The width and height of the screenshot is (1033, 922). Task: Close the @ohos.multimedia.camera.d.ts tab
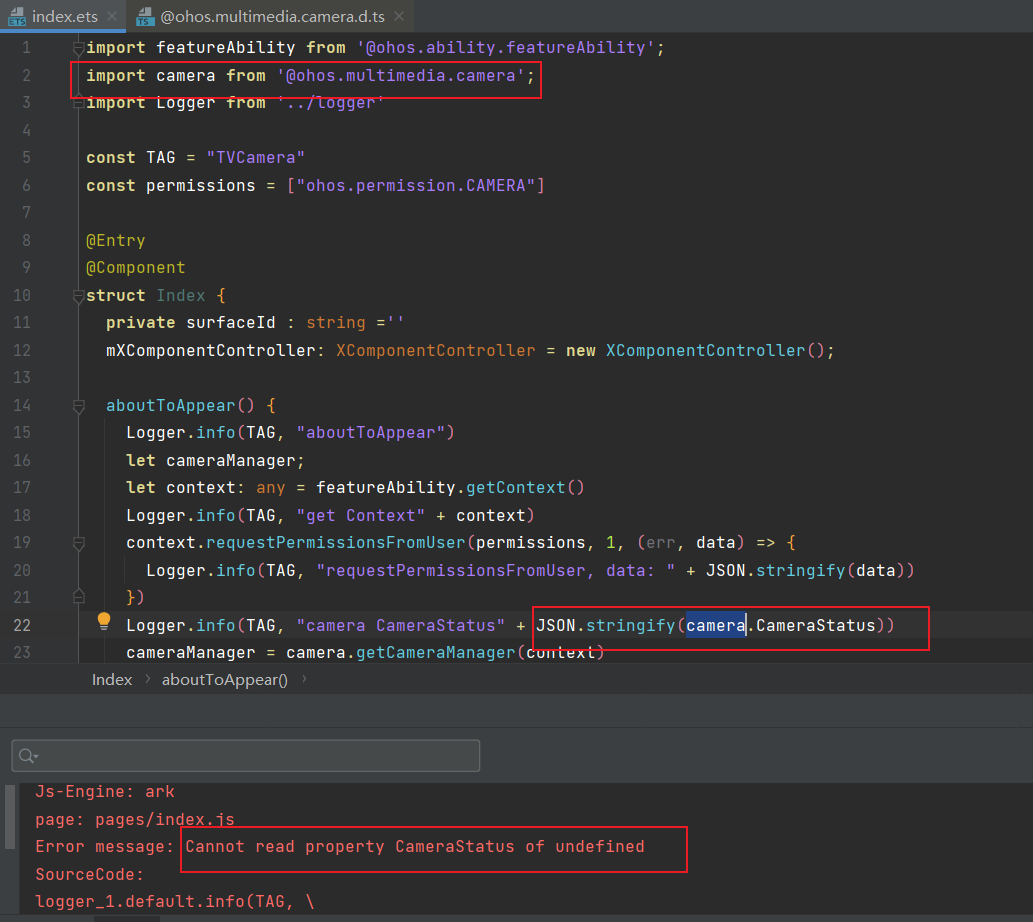click(x=399, y=16)
